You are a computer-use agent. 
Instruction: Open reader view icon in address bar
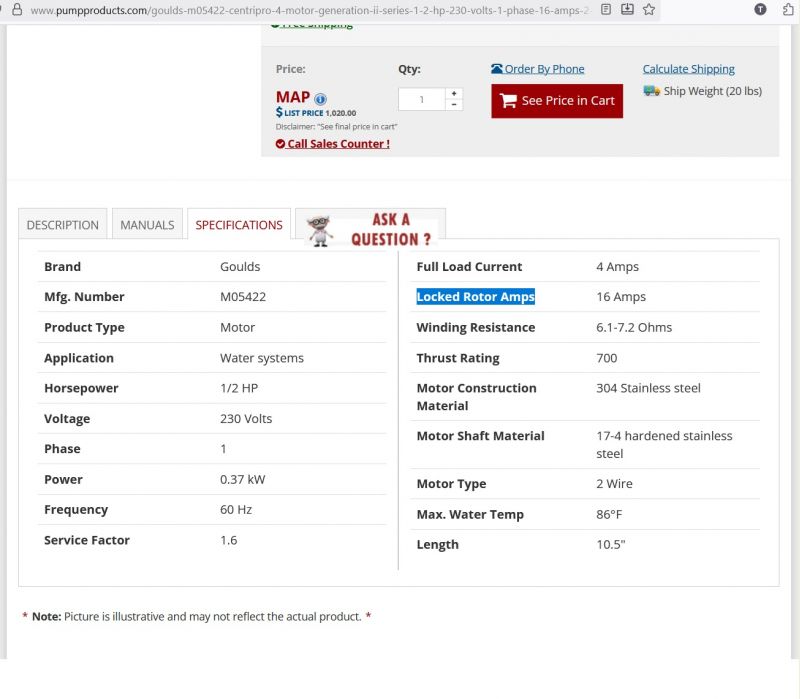pyautogui.click(x=606, y=9)
